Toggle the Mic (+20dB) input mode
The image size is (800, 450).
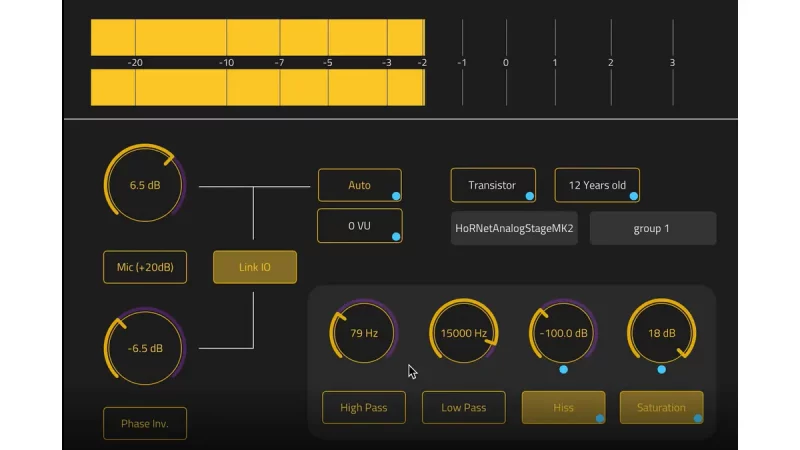(x=145, y=267)
